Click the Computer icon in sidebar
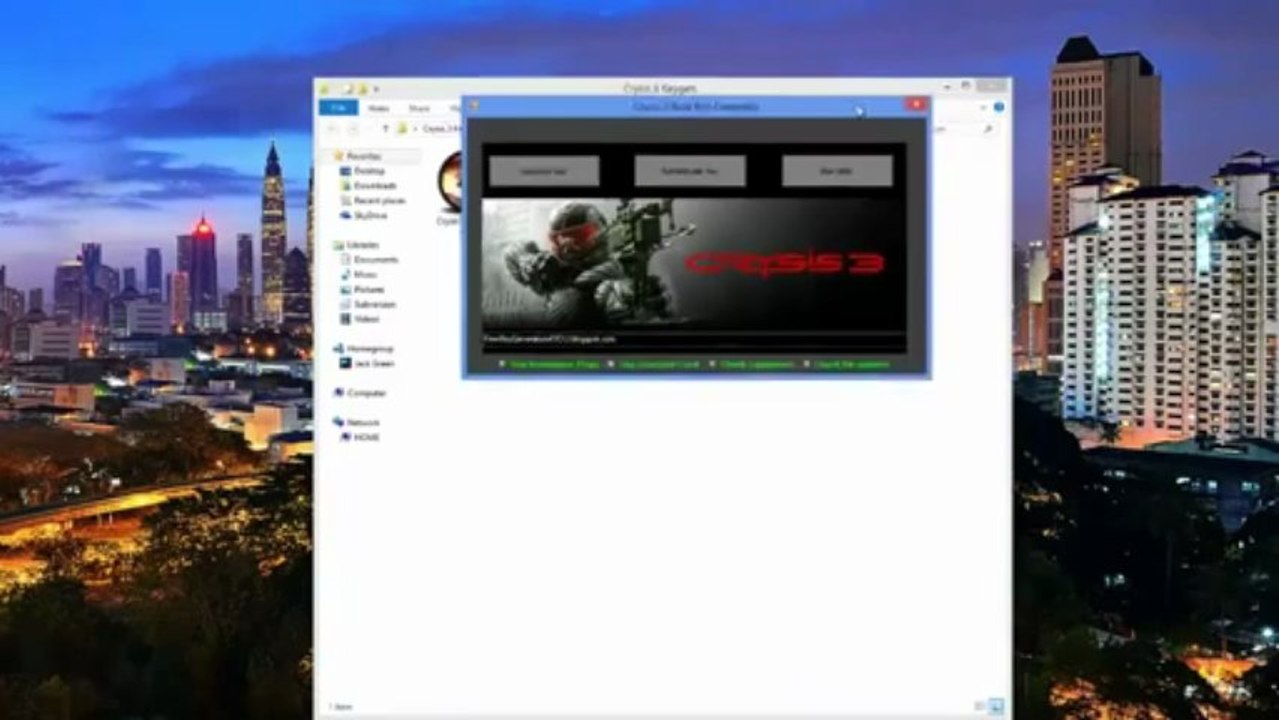The image size is (1279, 720). coord(339,393)
